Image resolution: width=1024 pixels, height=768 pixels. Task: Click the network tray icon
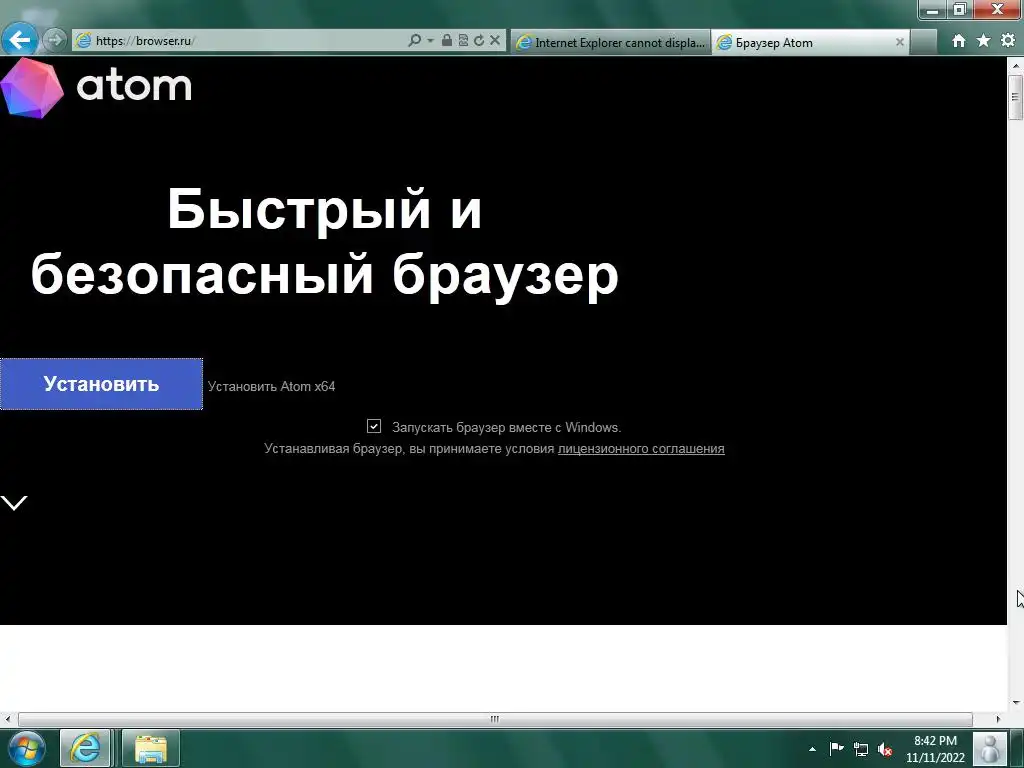tap(861, 749)
